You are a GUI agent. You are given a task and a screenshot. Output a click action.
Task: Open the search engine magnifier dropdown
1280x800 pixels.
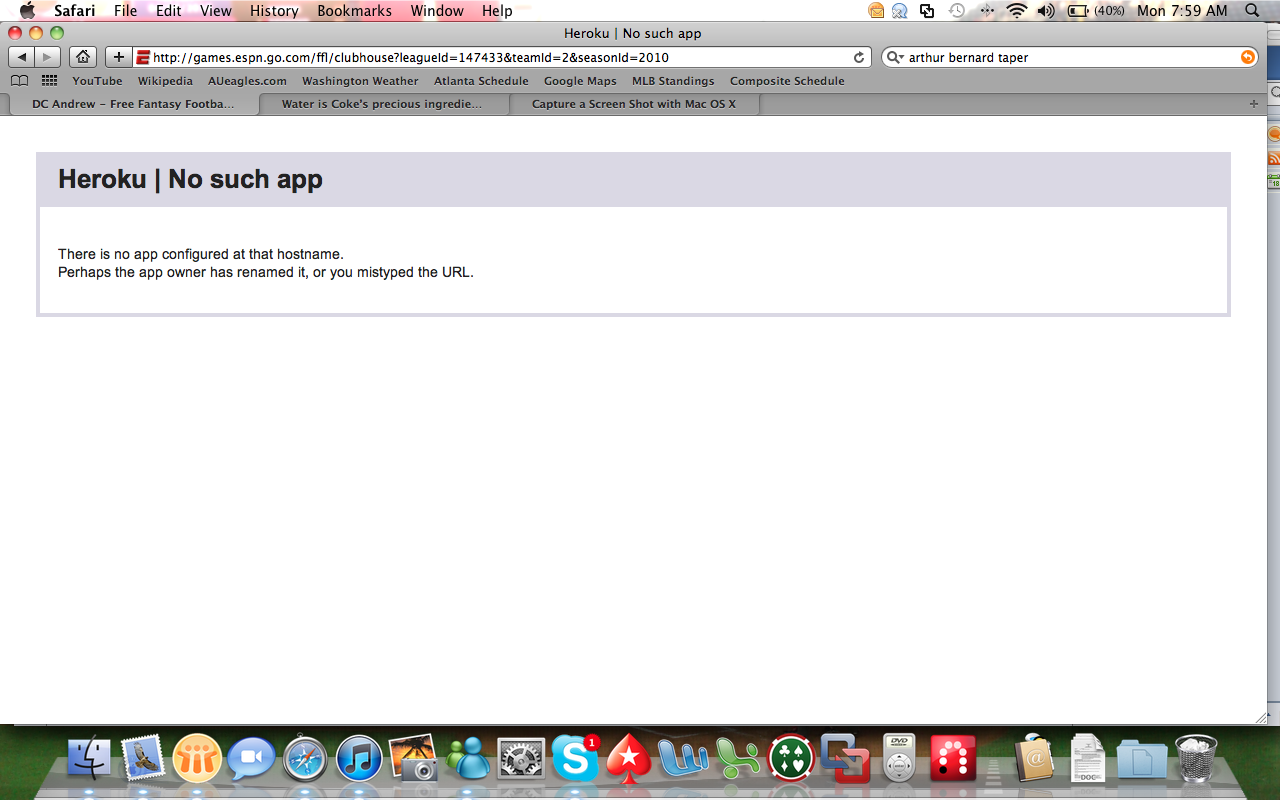point(895,58)
